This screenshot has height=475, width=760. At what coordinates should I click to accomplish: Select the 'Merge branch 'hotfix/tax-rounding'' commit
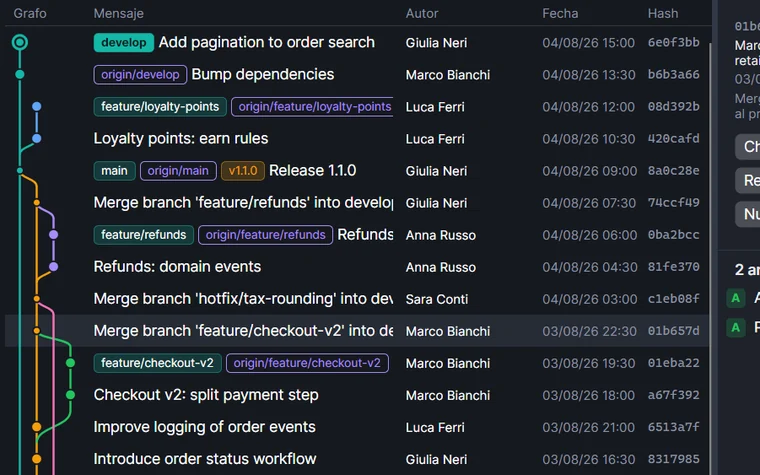pos(243,299)
